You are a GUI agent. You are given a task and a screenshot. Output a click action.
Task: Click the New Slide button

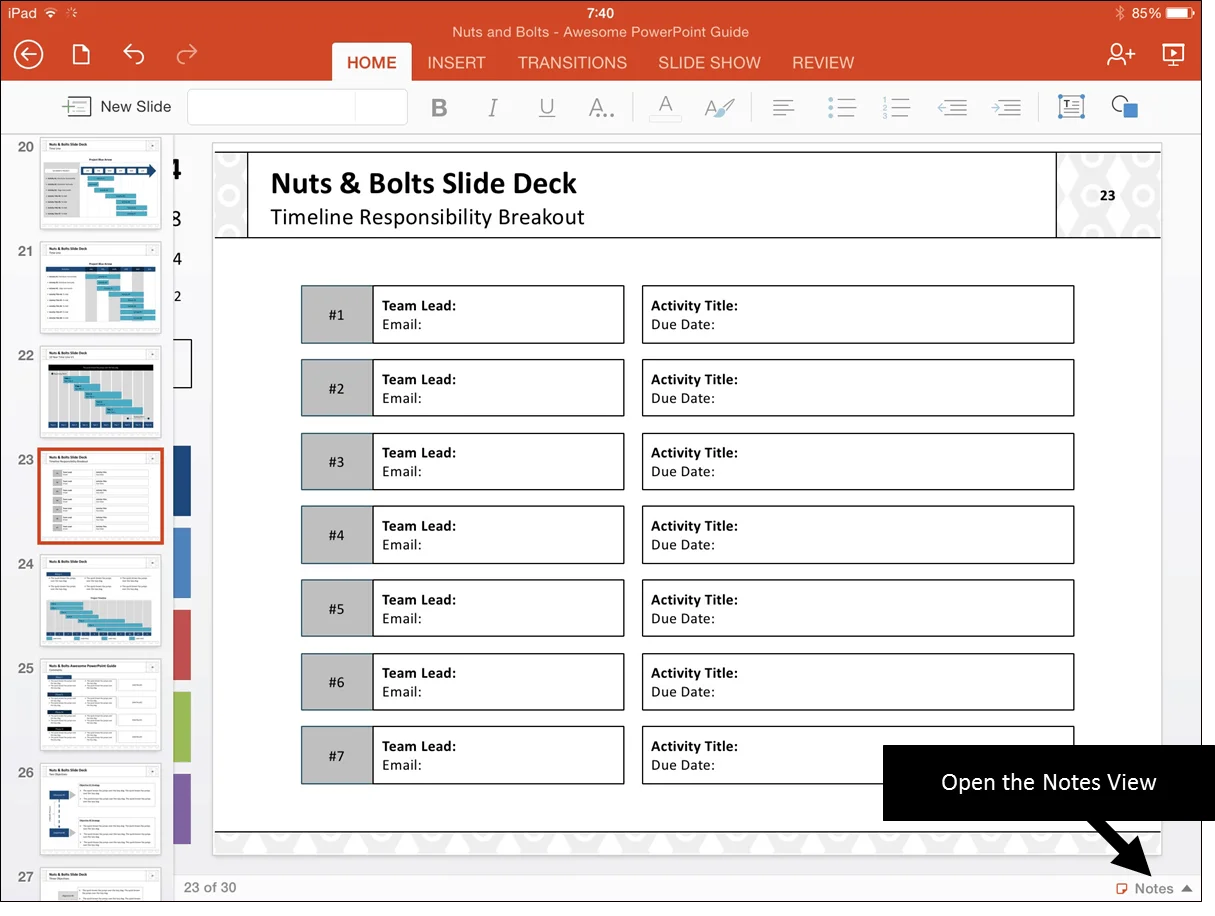pos(116,107)
